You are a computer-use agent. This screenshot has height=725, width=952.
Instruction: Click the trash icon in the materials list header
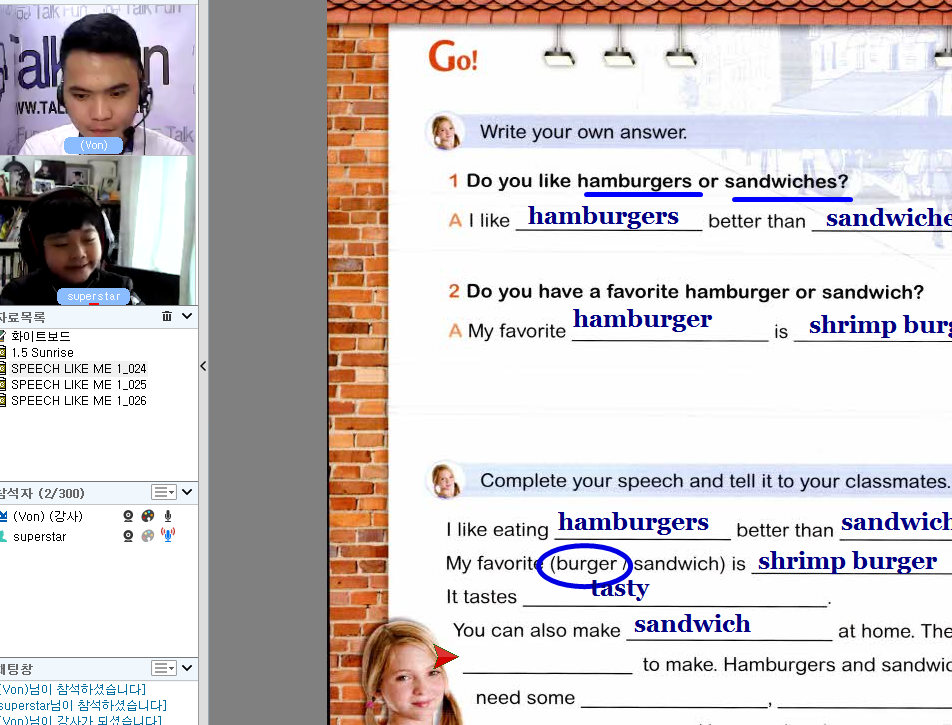(167, 316)
